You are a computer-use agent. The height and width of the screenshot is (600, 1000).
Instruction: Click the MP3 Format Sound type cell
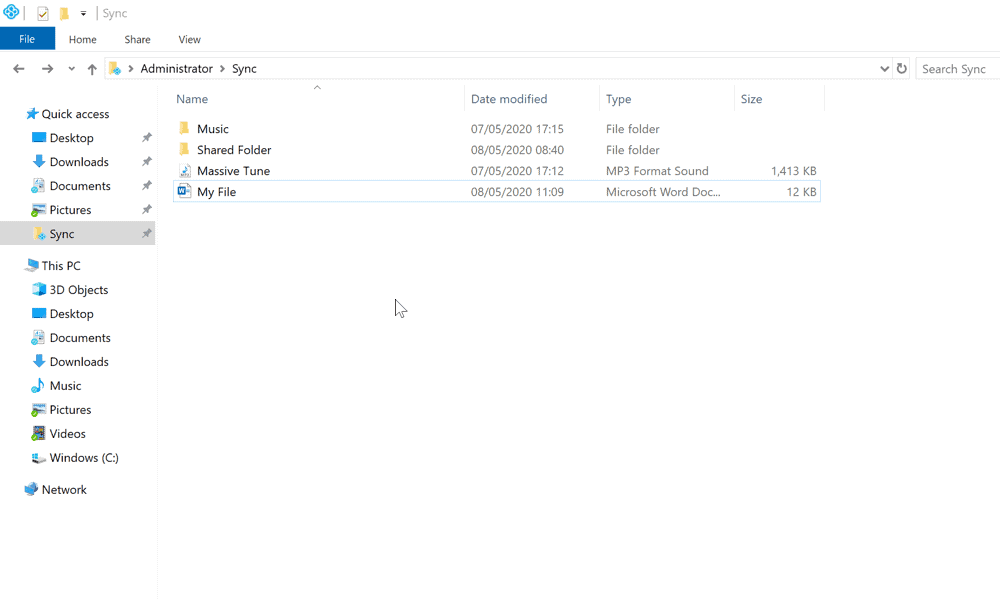click(657, 171)
